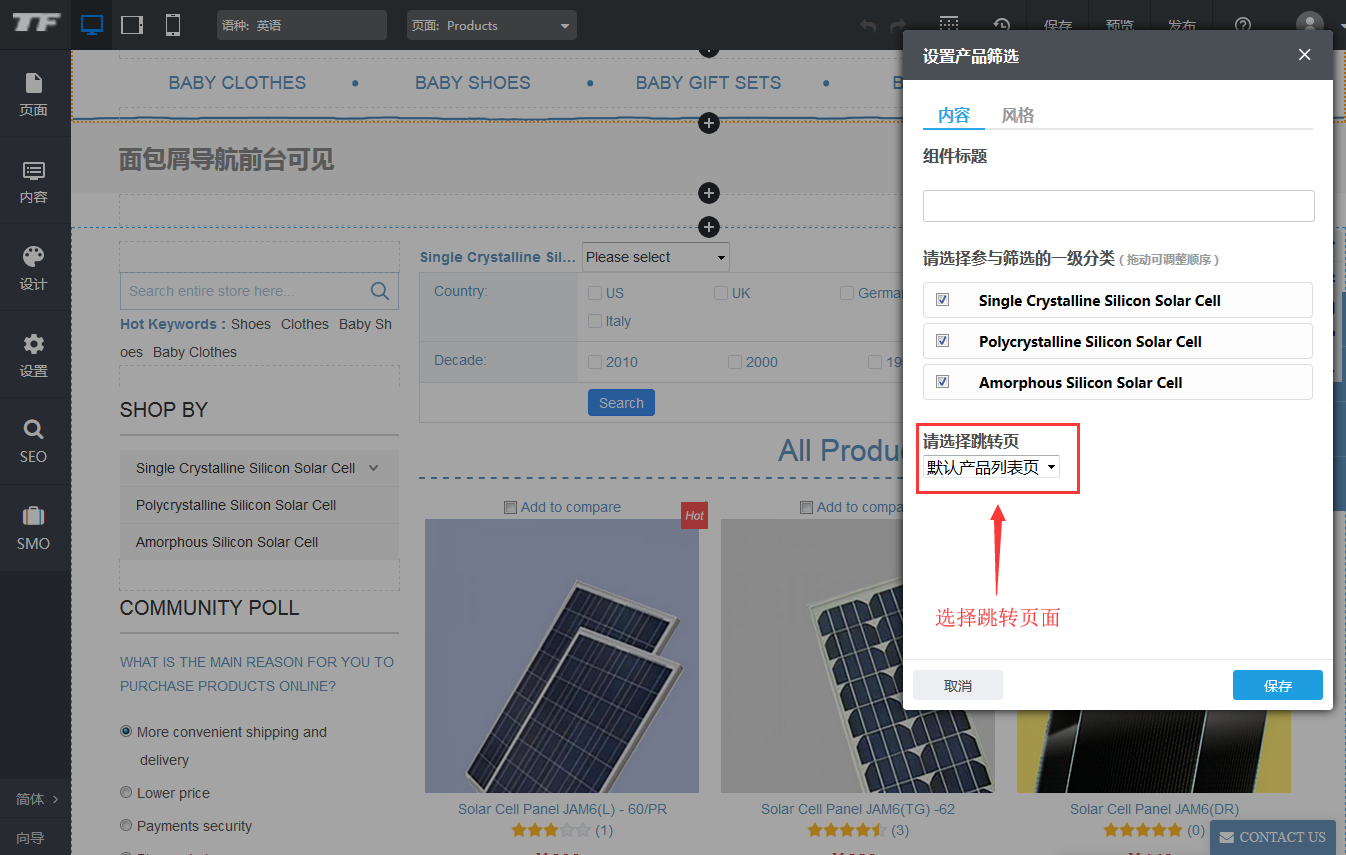Click the 取消 cancel button
The image size is (1346, 855).
pos(957,685)
